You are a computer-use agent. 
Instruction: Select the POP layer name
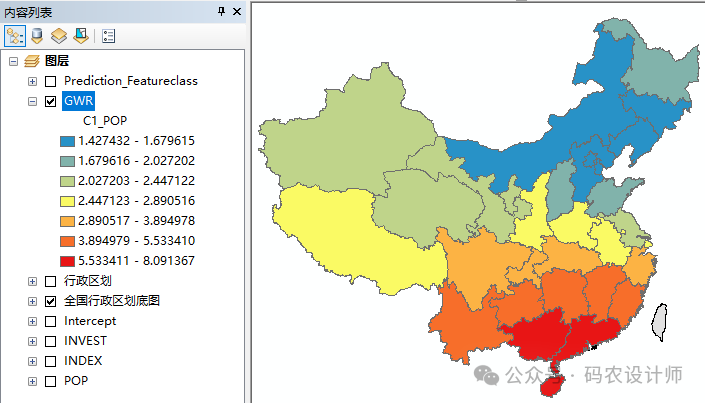click(x=76, y=381)
